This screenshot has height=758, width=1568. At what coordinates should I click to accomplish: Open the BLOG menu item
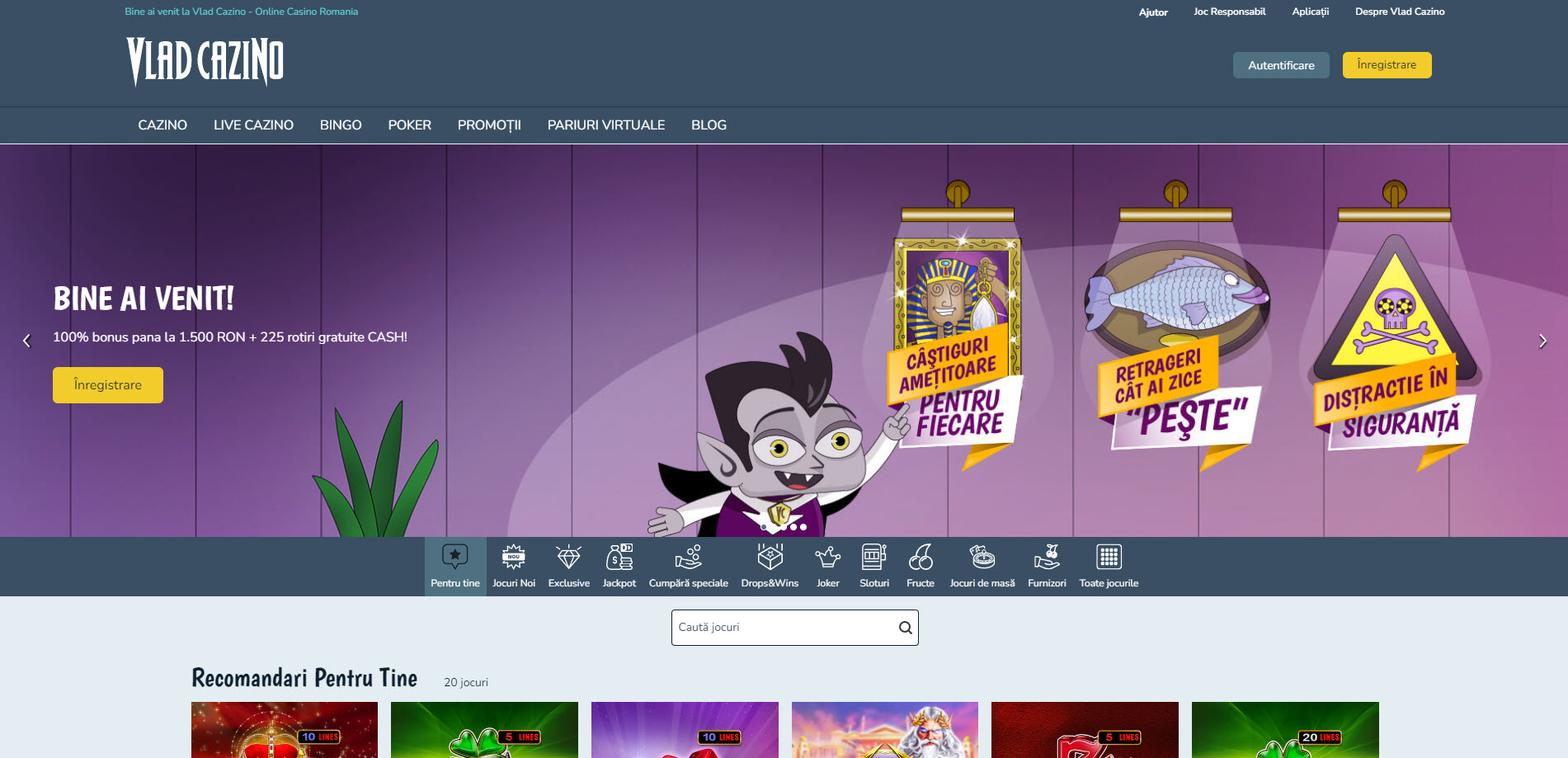709,125
